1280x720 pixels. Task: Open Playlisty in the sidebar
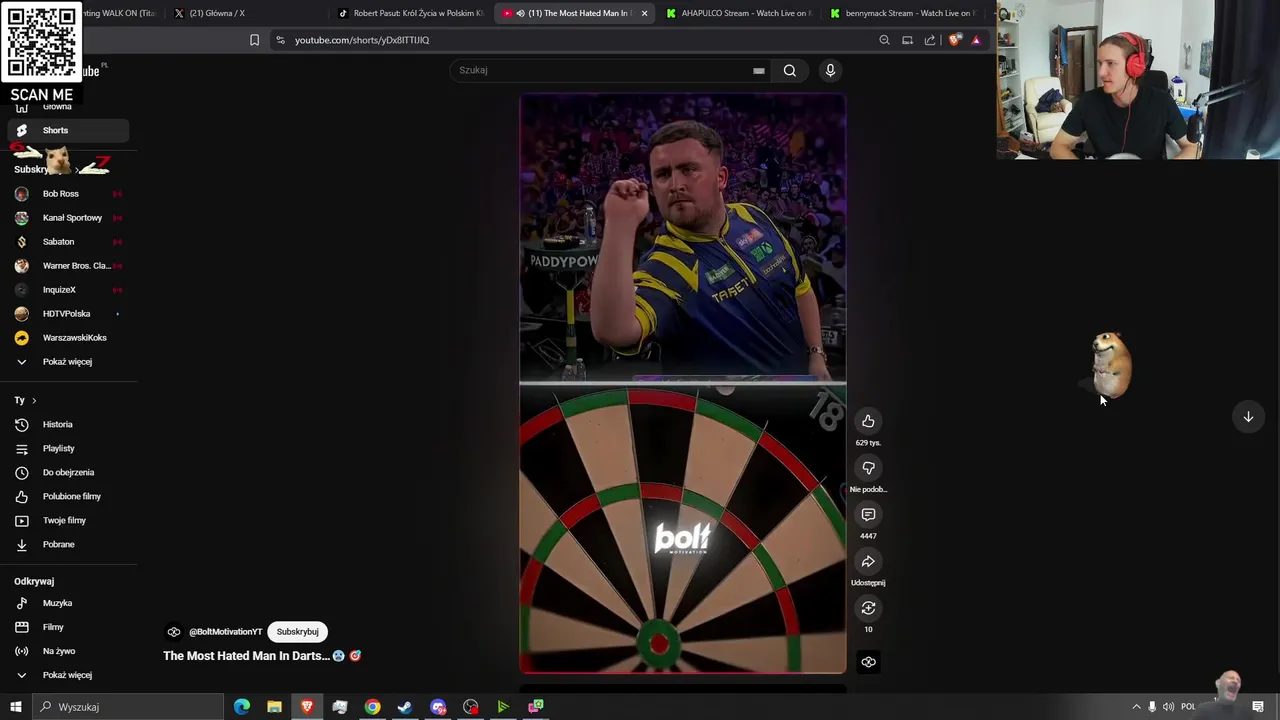click(68, 448)
